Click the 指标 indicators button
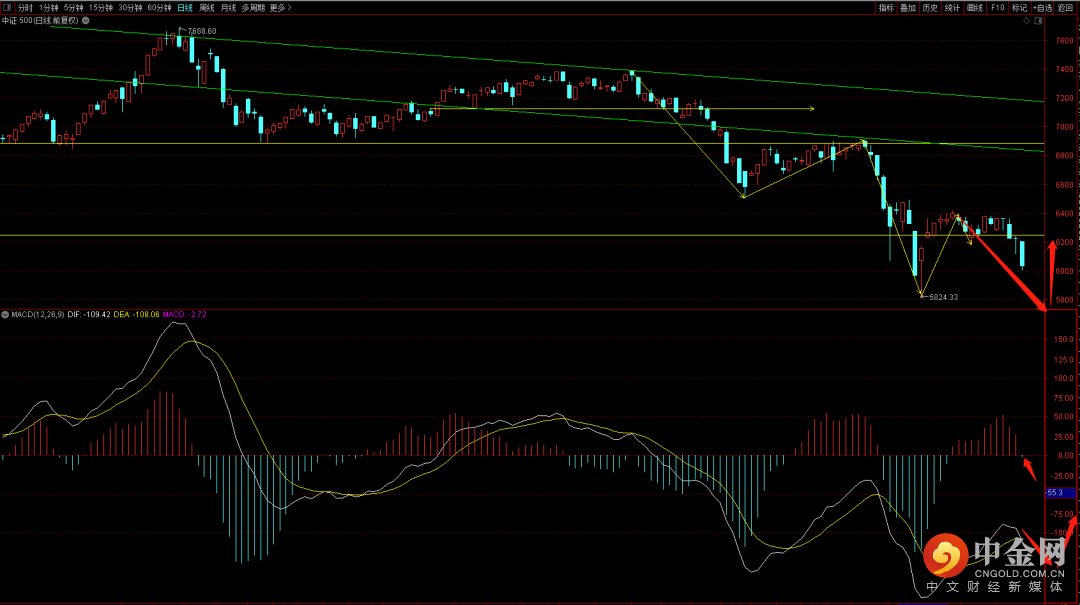Image resolution: width=1080 pixels, height=605 pixels. pos(886,7)
